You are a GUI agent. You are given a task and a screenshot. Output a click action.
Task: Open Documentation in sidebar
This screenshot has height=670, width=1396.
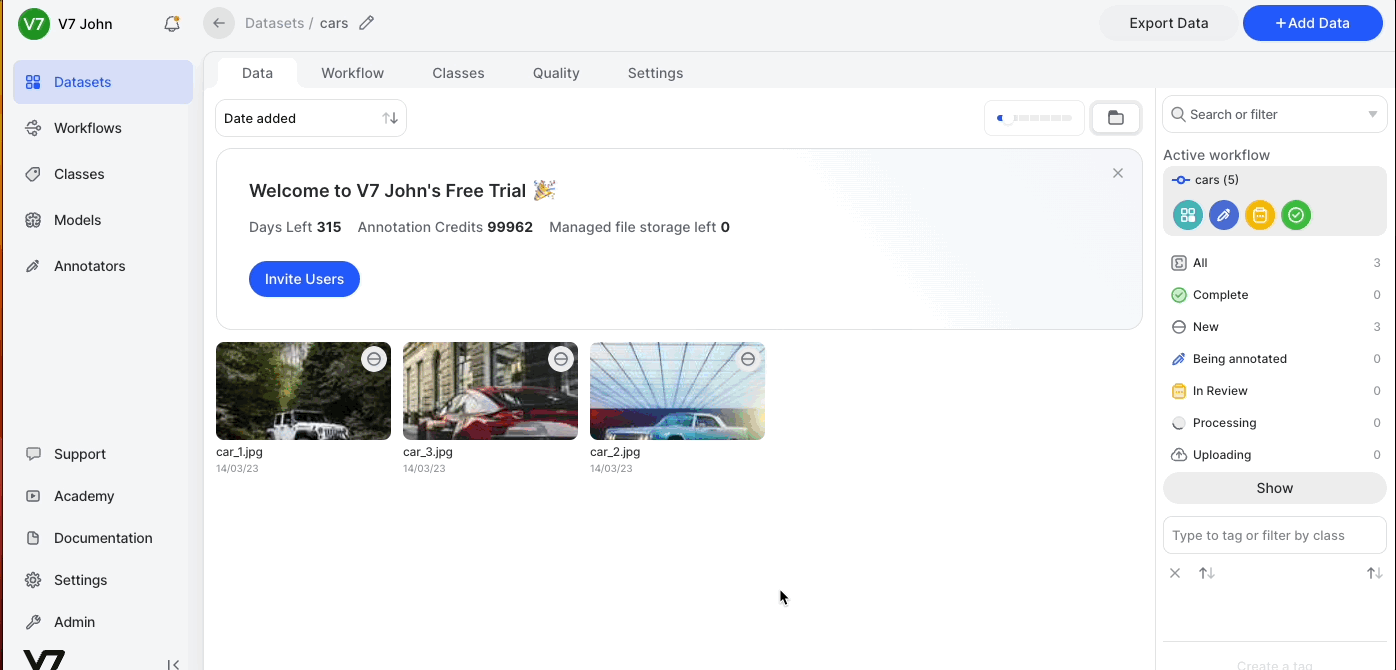pos(103,538)
